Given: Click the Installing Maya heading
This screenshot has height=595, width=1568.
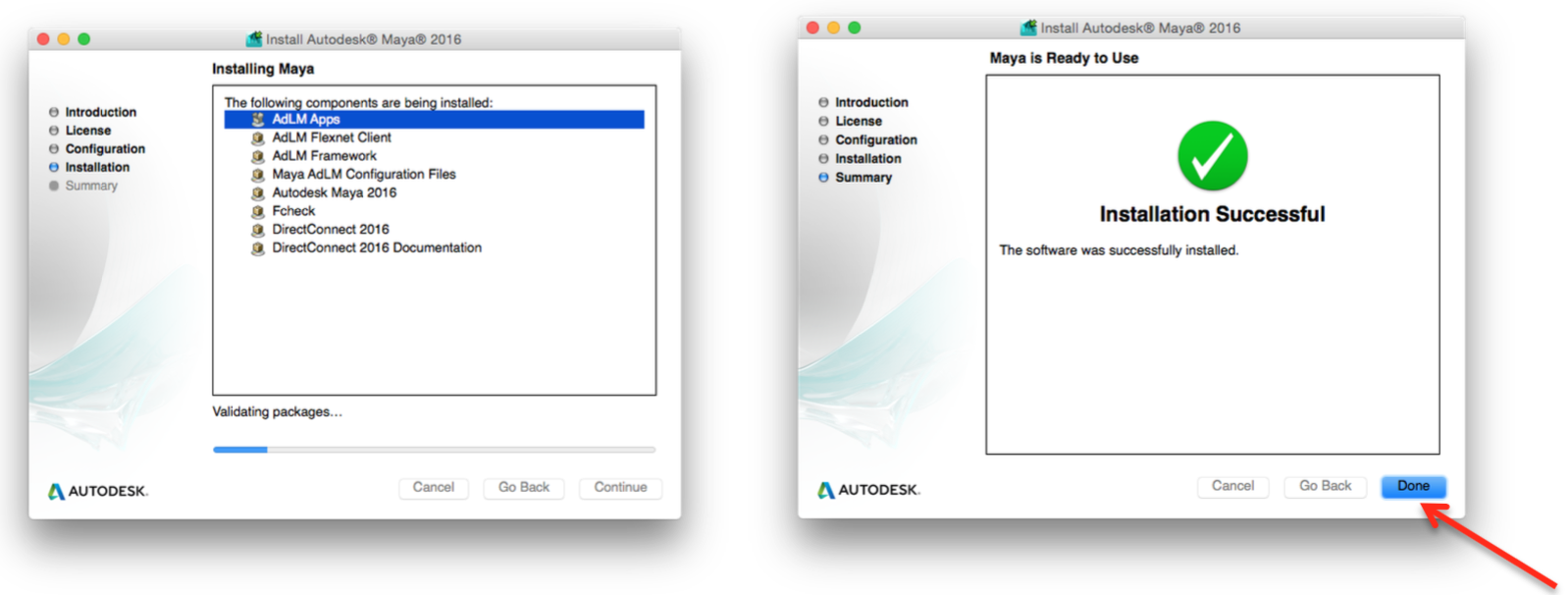Looking at the screenshot, I should pos(263,69).
